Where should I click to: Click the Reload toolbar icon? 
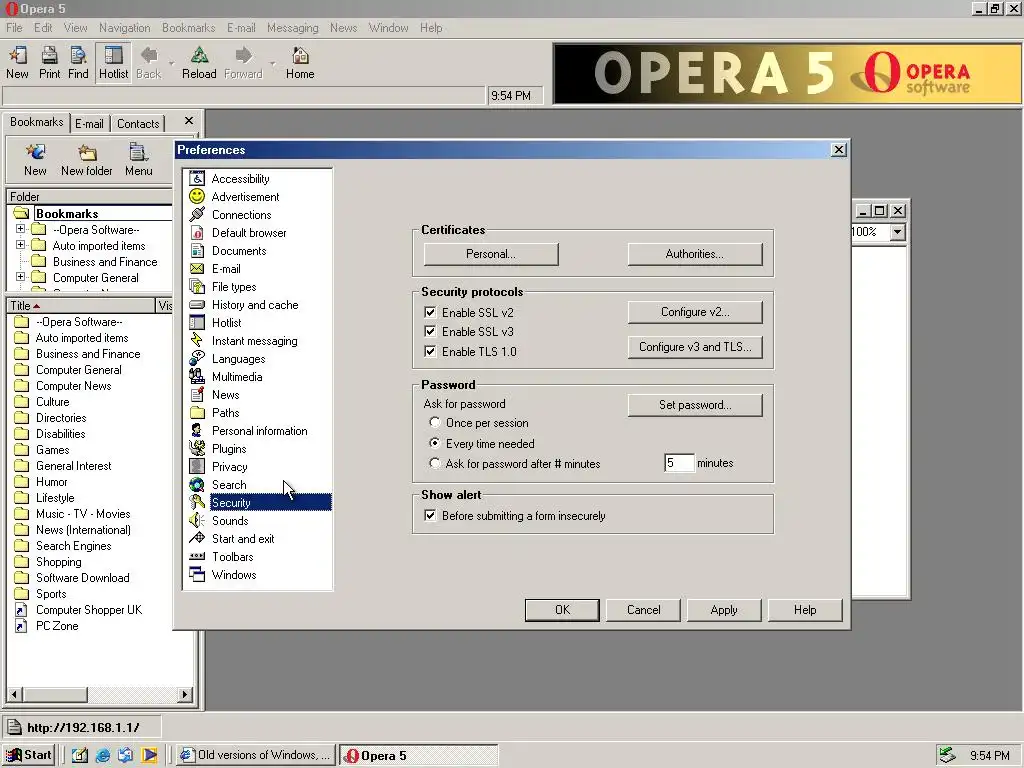[x=199, y=62]
